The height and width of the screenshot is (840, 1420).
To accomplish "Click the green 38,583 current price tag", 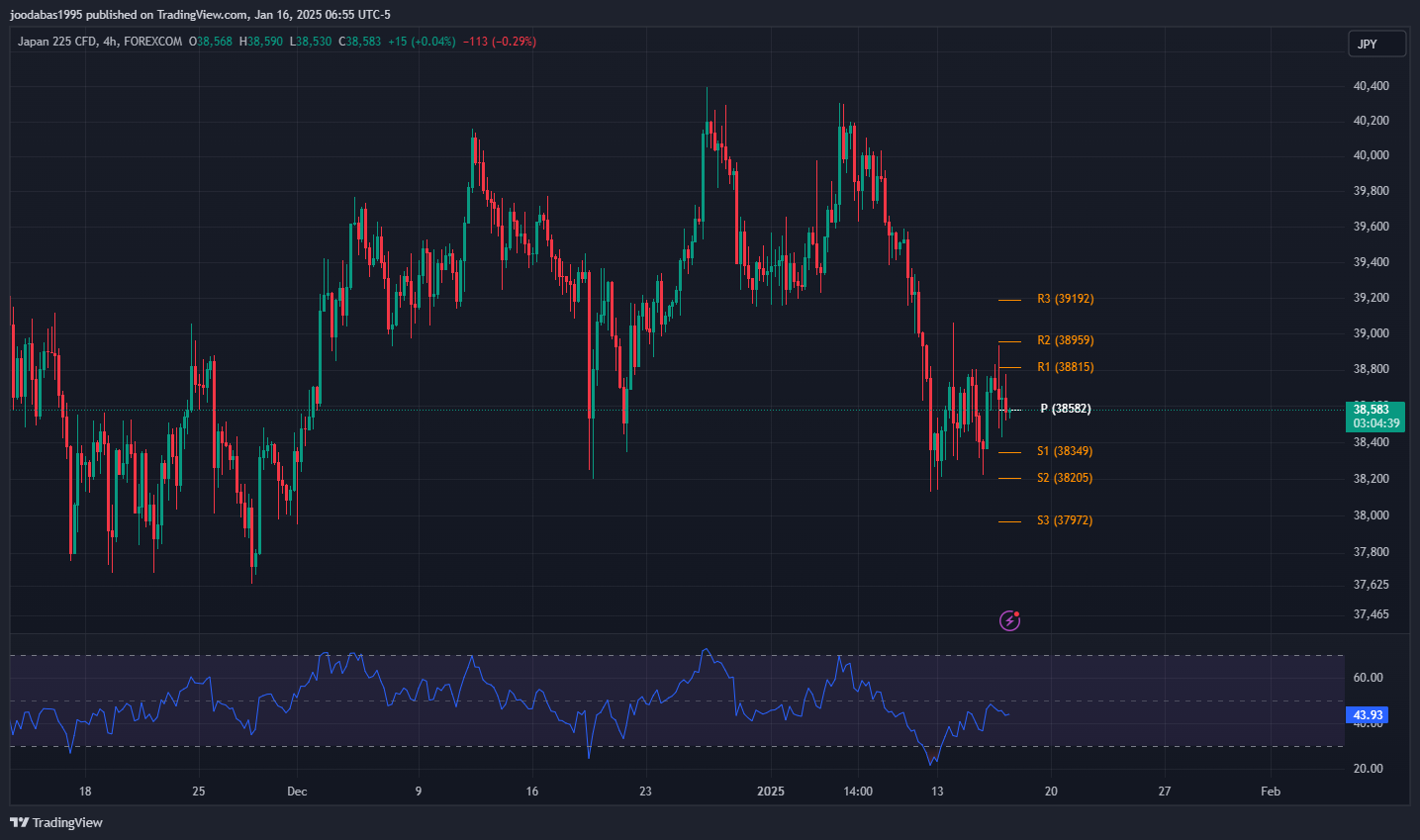I will (1374, 416).
